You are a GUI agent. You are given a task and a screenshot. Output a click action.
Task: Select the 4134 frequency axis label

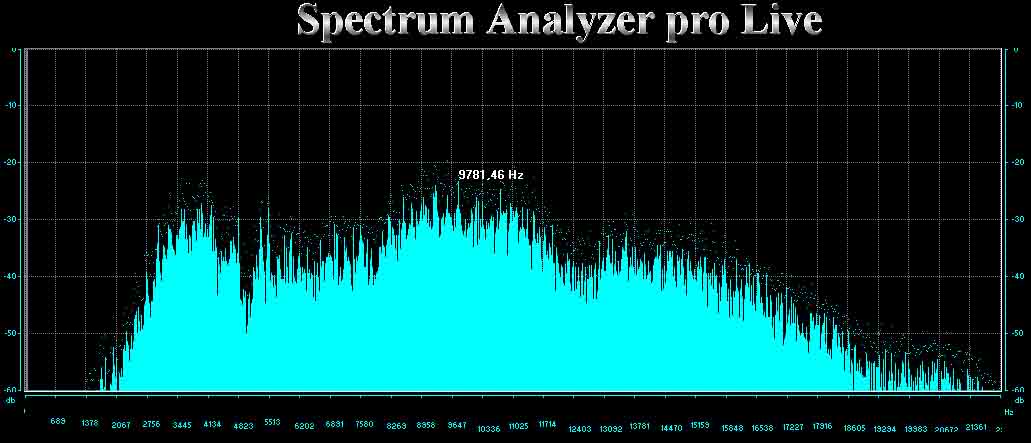click(x=212, y=424)
